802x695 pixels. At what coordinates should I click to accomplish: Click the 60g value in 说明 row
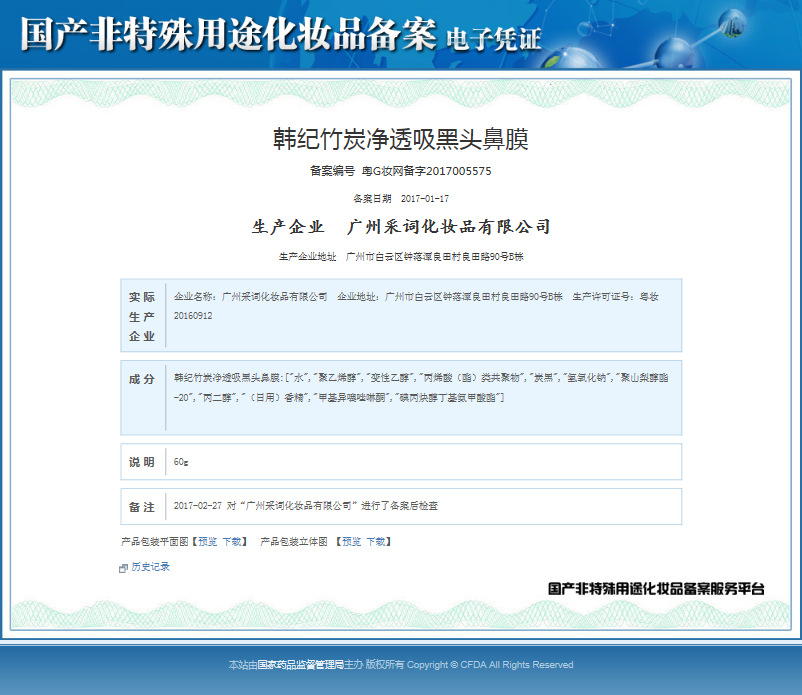(x=181, y=462)
